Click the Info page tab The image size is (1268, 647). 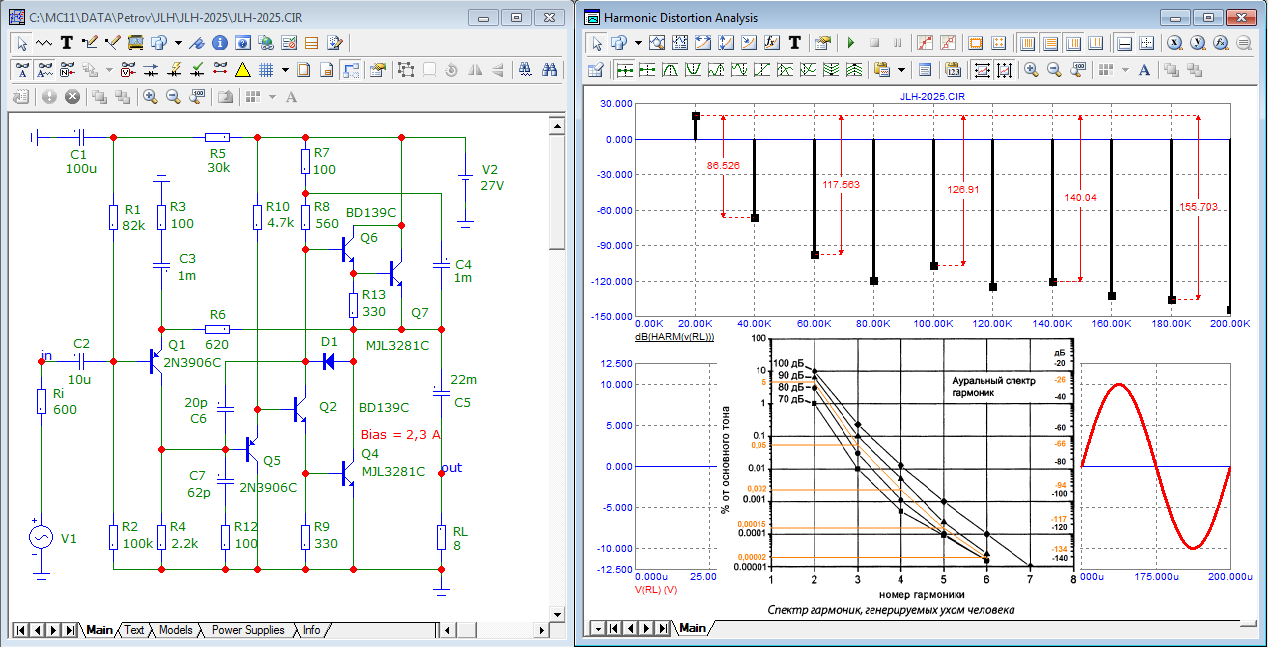click(x=312, y=630)
